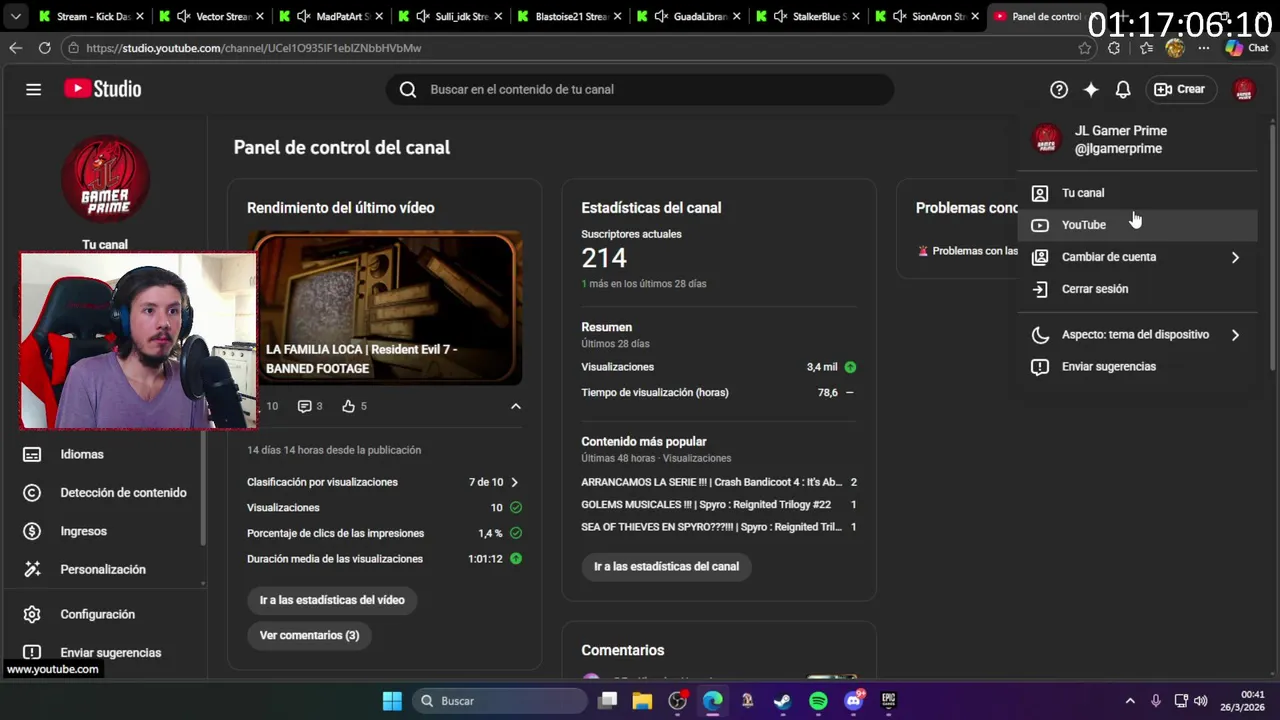Click the Visualizaciones 3,4 mil row
Viewport: 1280px width, 720px height.
coord(719,367)
